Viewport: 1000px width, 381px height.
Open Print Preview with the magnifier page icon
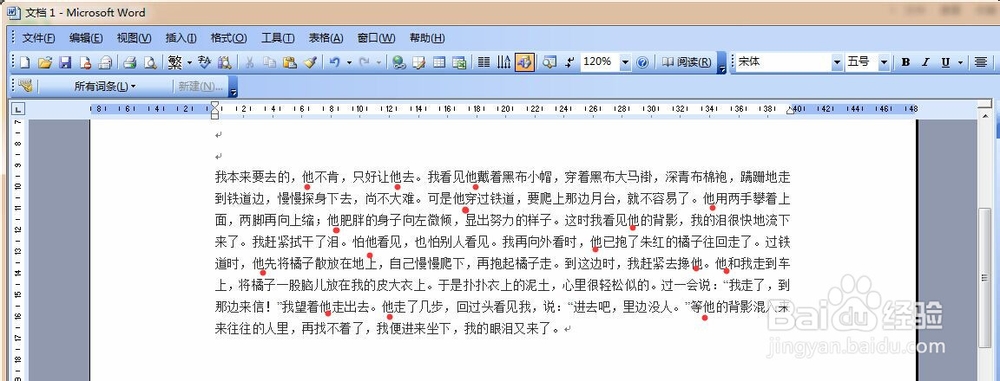click(150, 63)
